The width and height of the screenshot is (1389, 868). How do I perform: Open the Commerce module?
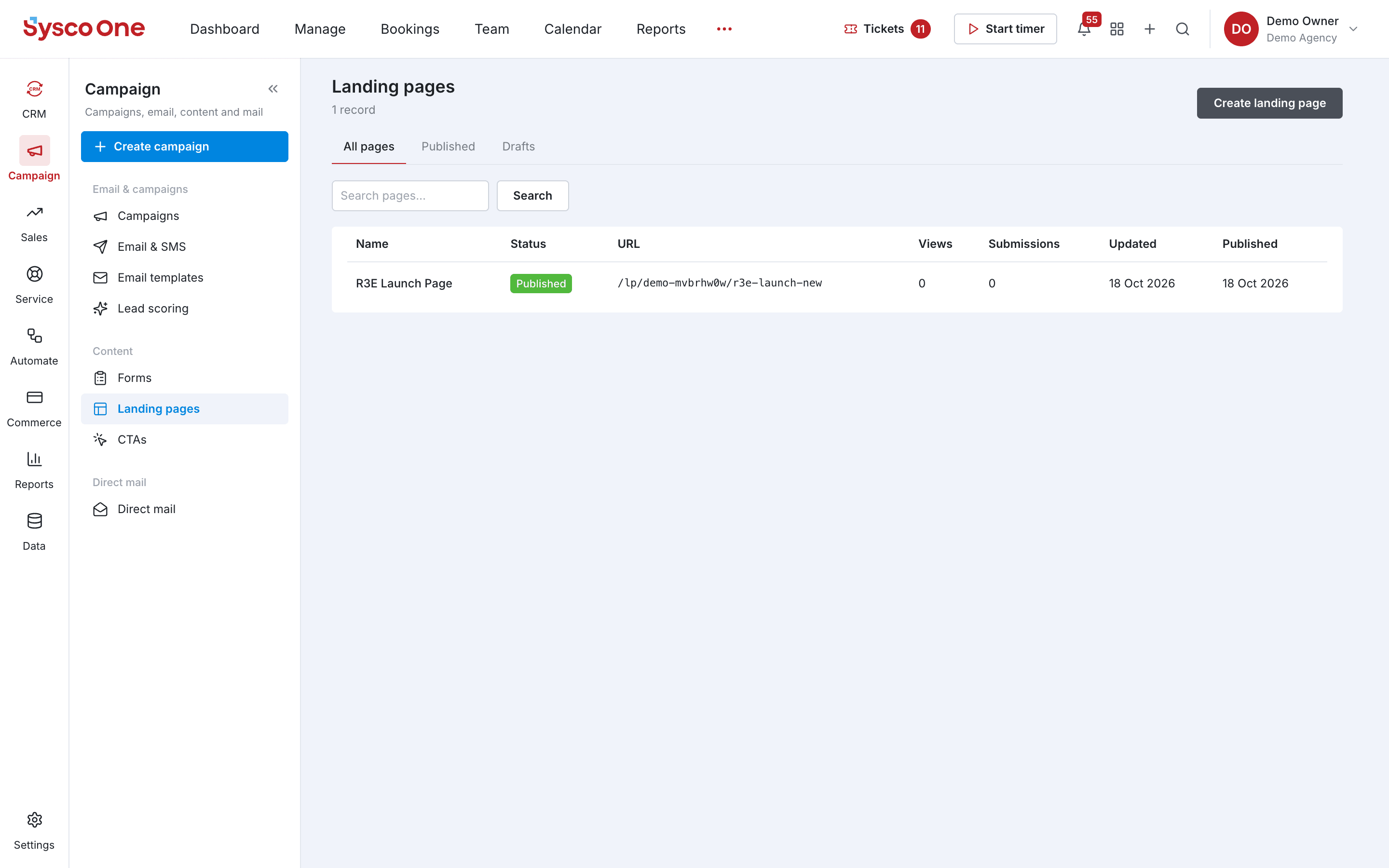[x=34, y=408]
